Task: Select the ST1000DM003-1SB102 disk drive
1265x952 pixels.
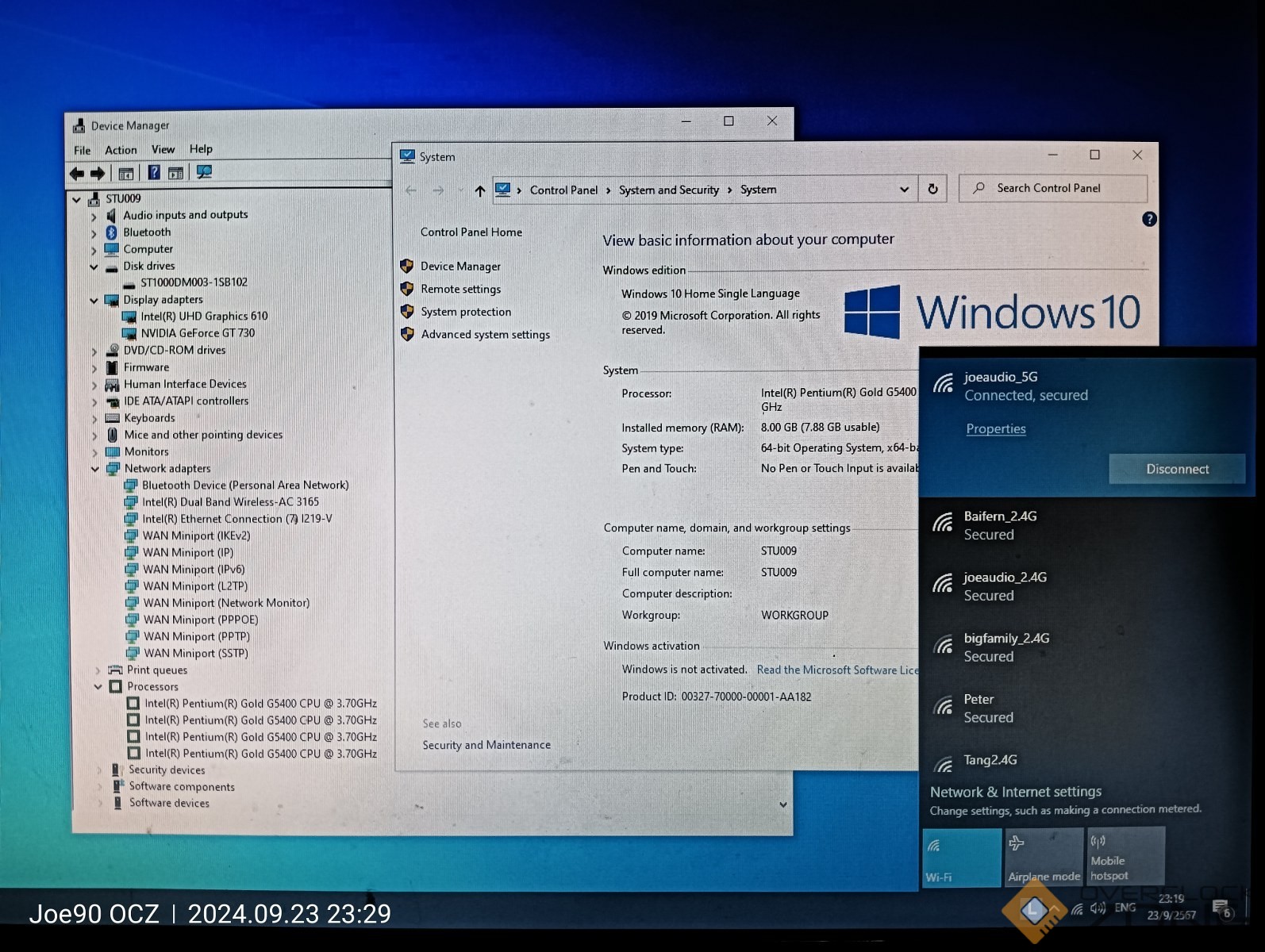Action: [194, 282]
